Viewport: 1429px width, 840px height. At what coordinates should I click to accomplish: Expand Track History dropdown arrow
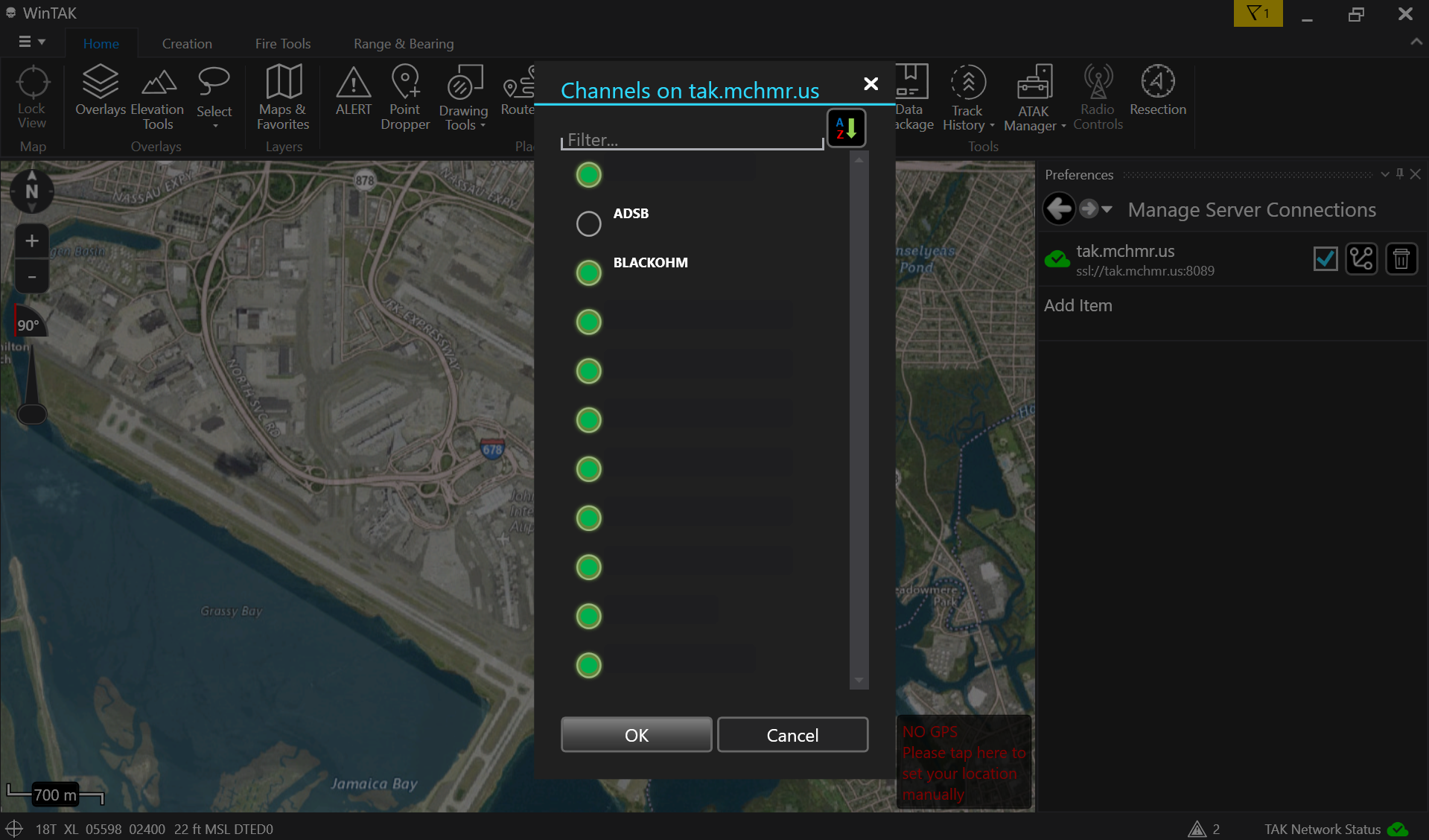(x=992, y=126)
